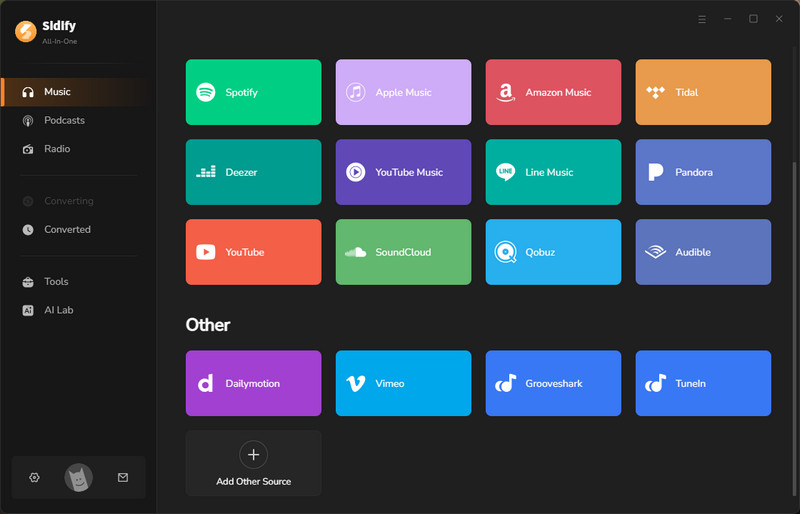
Task: Click the Deezer equalizer icon
Action: (206, 172)
